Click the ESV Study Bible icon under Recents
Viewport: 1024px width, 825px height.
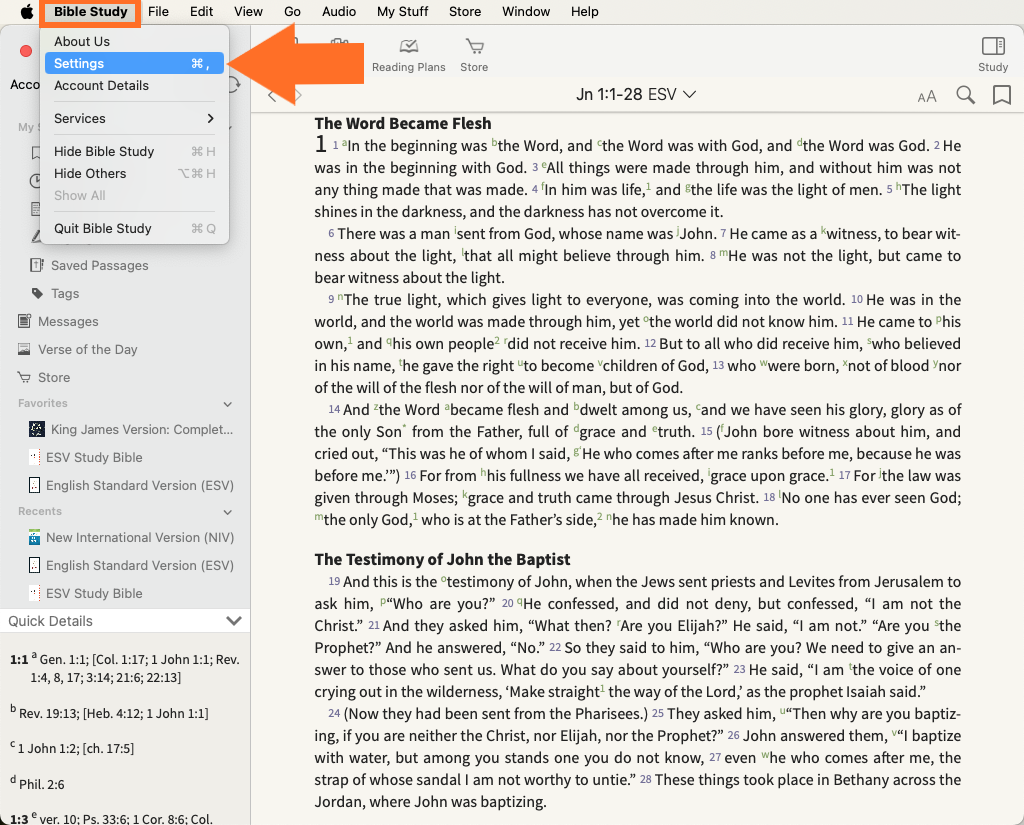point(35,593)
